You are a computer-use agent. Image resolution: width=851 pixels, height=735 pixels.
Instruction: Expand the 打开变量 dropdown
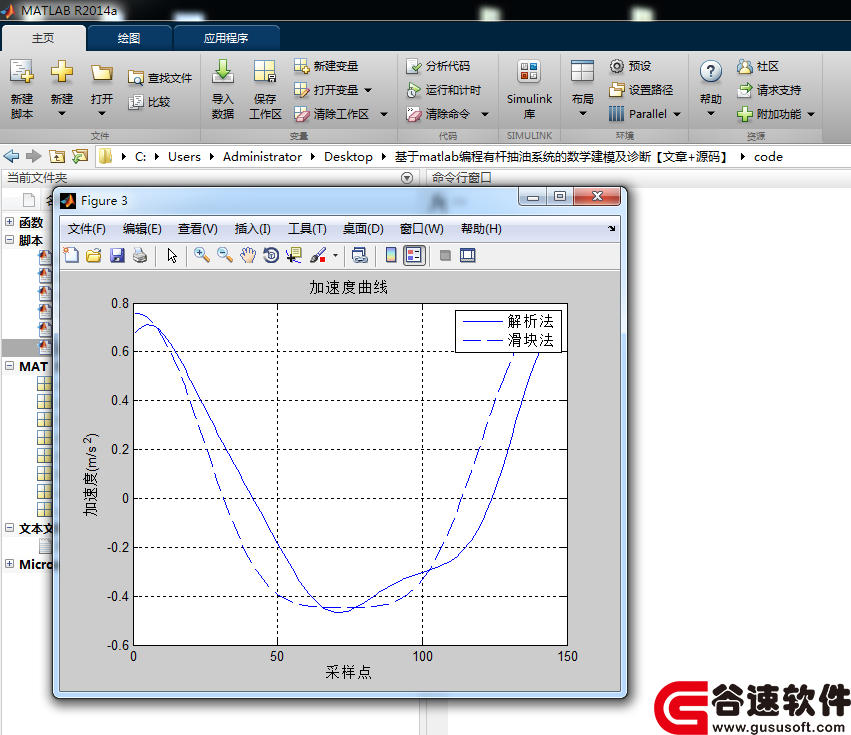pyautogui.click(x=368, y=90)
